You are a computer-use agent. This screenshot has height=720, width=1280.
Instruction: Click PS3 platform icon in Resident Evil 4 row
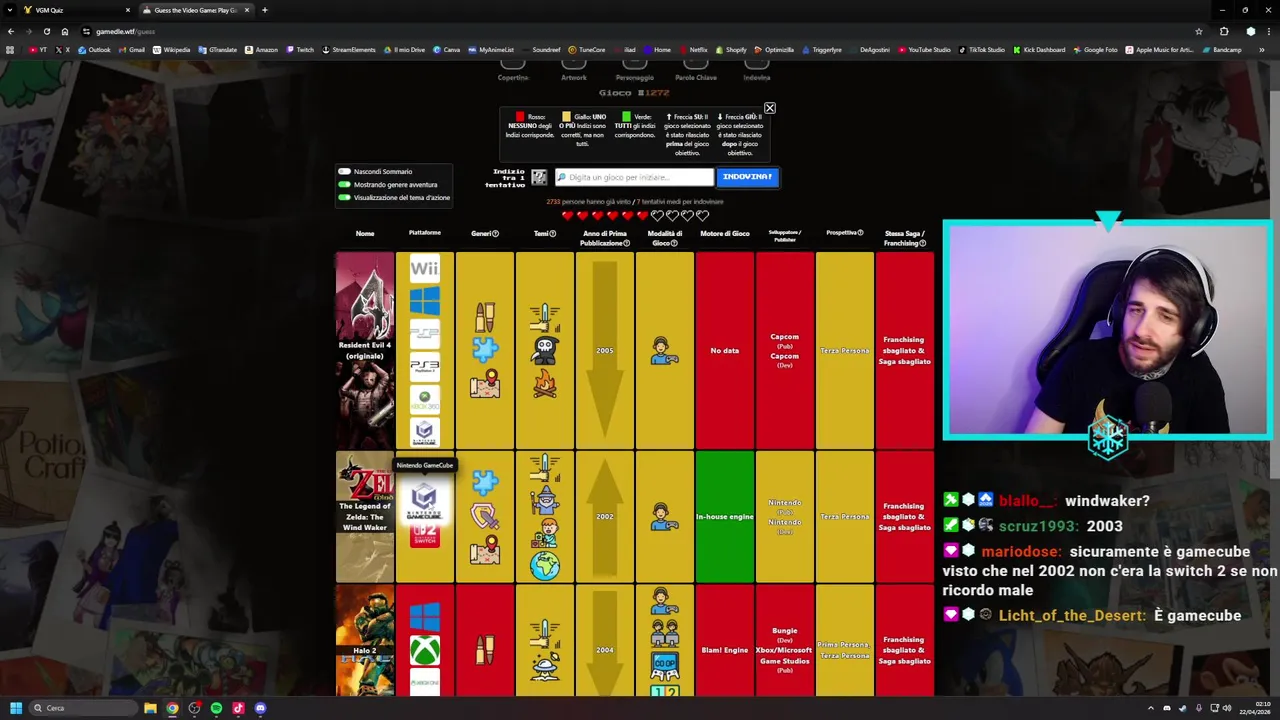pyautogui.click(x=424, y=367)
